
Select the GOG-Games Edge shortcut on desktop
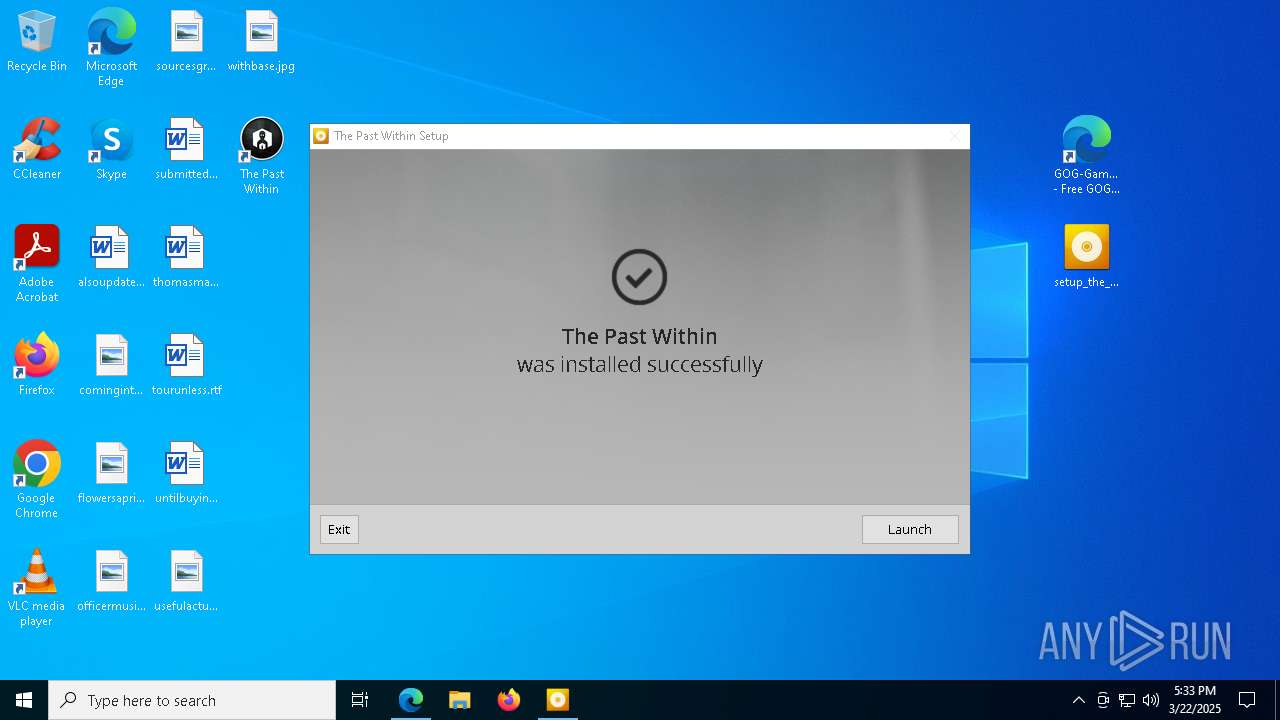(x=1086, y=156)
